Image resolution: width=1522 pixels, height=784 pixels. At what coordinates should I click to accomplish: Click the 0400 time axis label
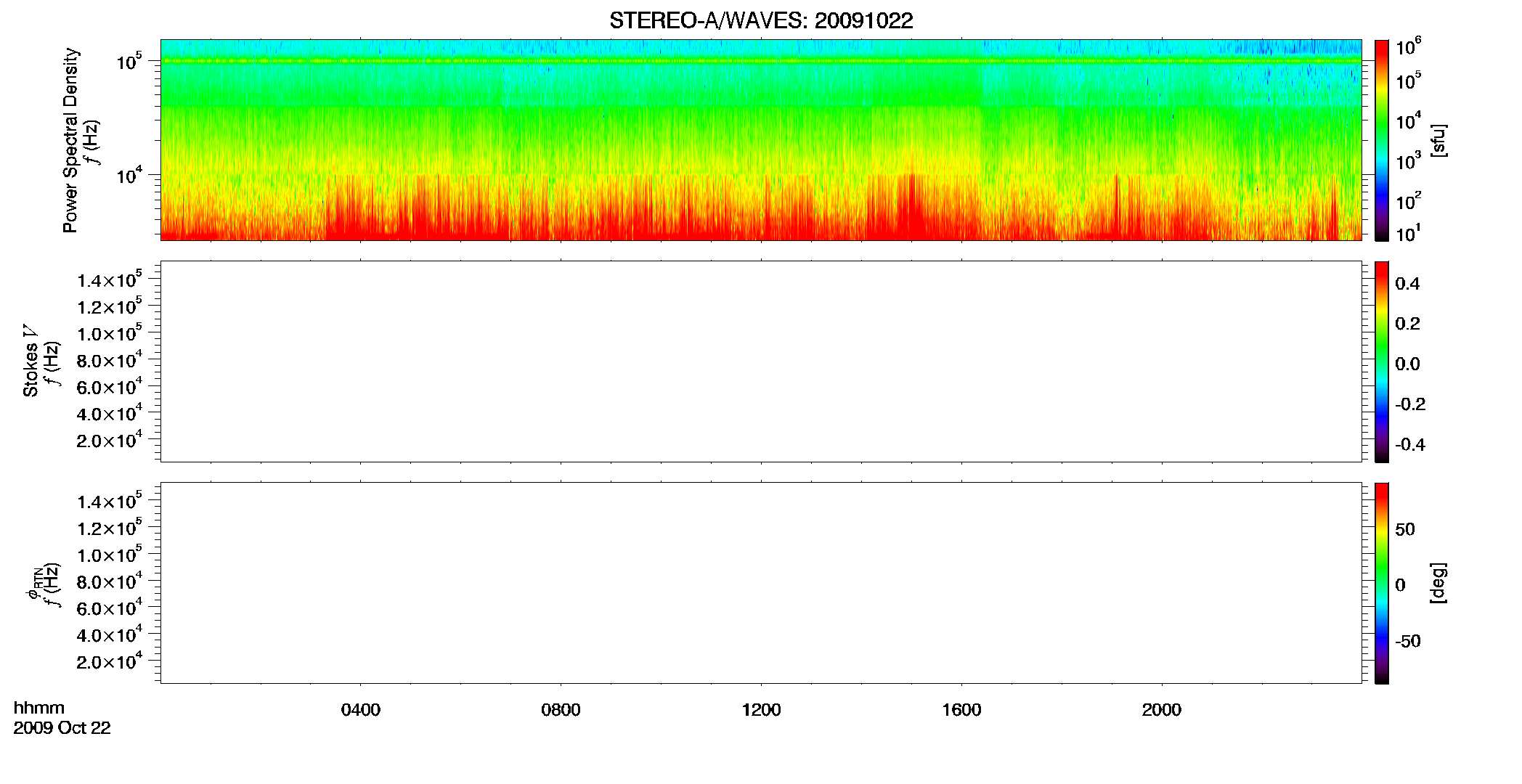(x=361, y=710)
